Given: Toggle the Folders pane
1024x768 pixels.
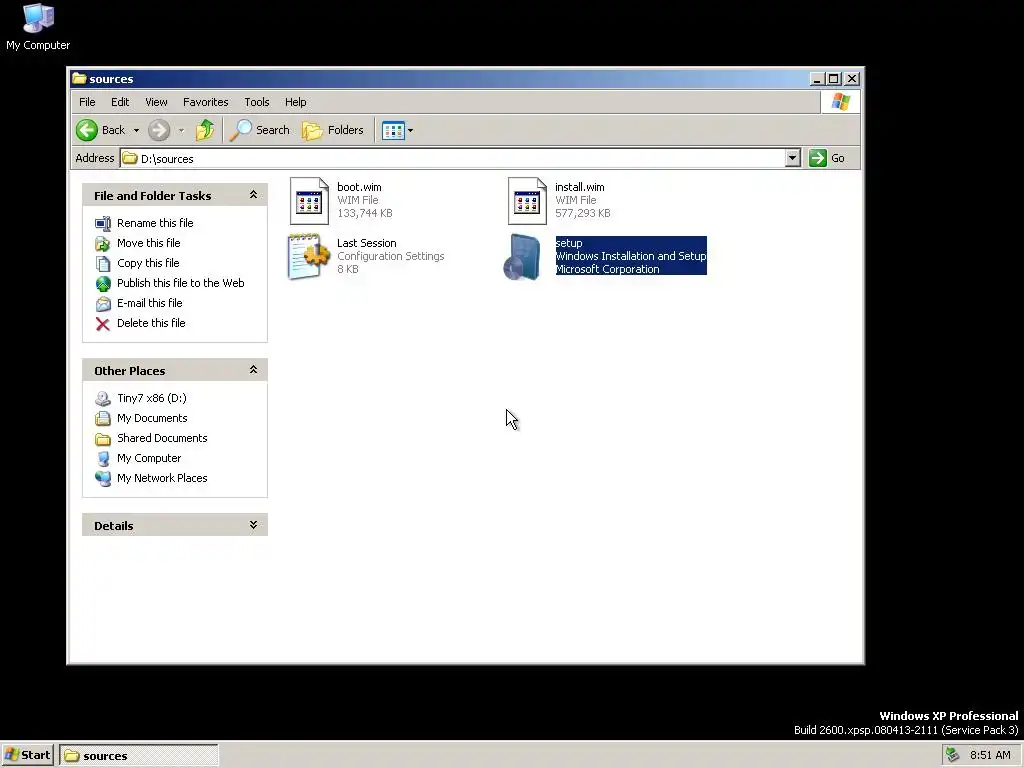Looking at the screenshot, I should point(333,130).
